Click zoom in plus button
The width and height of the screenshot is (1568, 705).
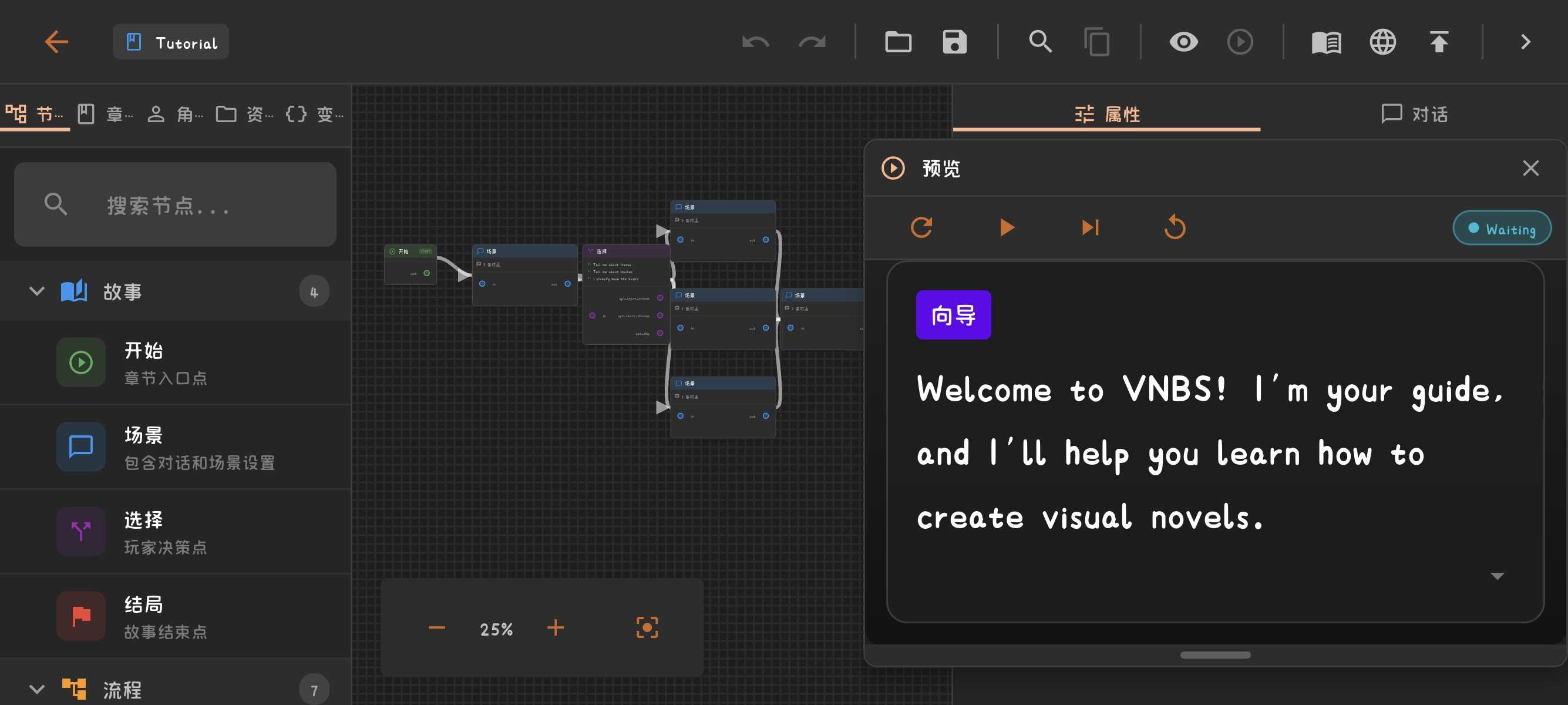[x=555, y=627]
